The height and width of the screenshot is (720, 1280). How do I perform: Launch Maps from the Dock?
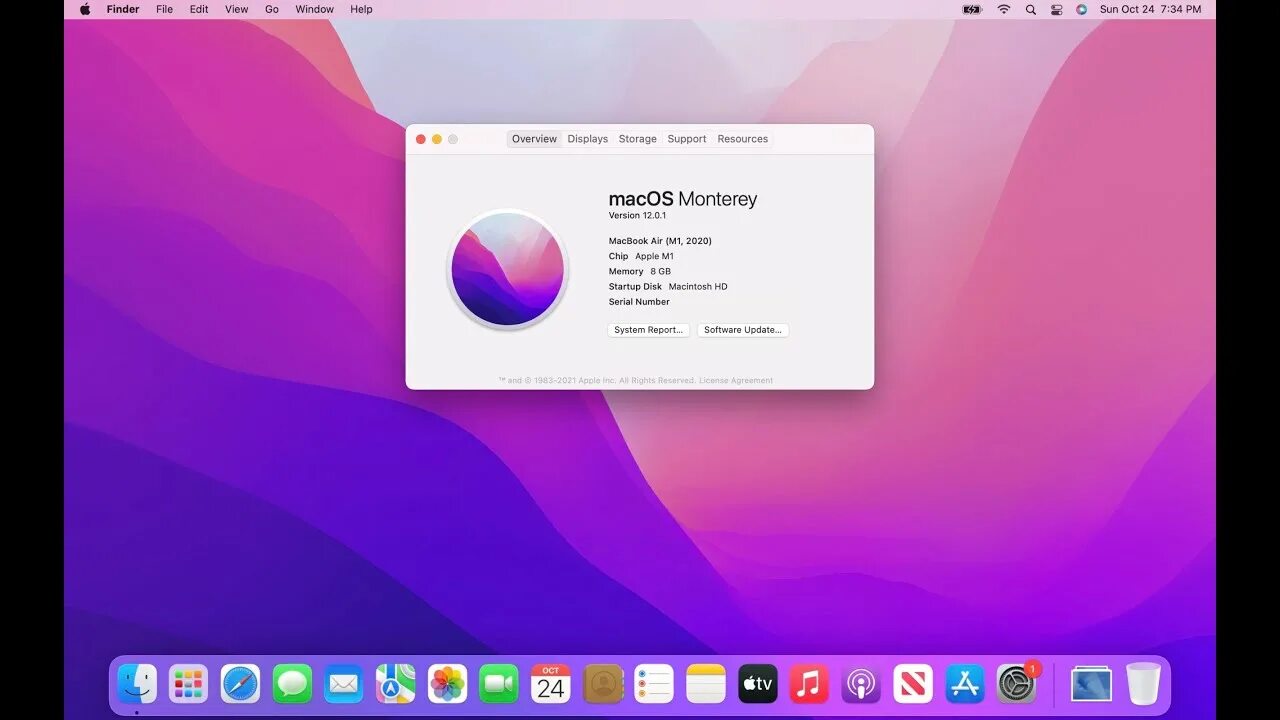point(395,684)
